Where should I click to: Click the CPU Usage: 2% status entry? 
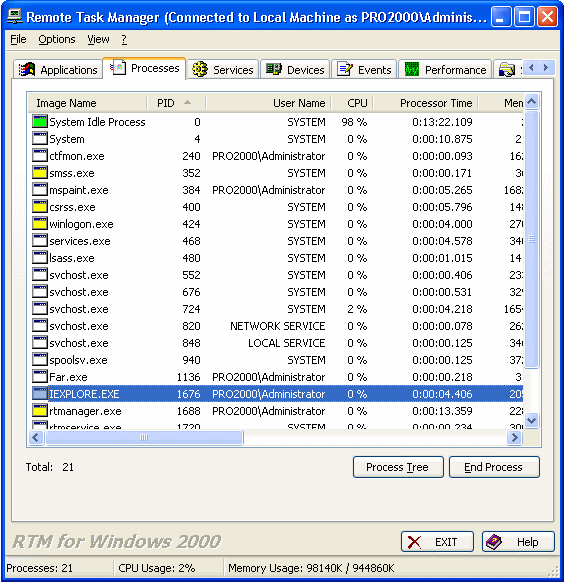point(156,568)
